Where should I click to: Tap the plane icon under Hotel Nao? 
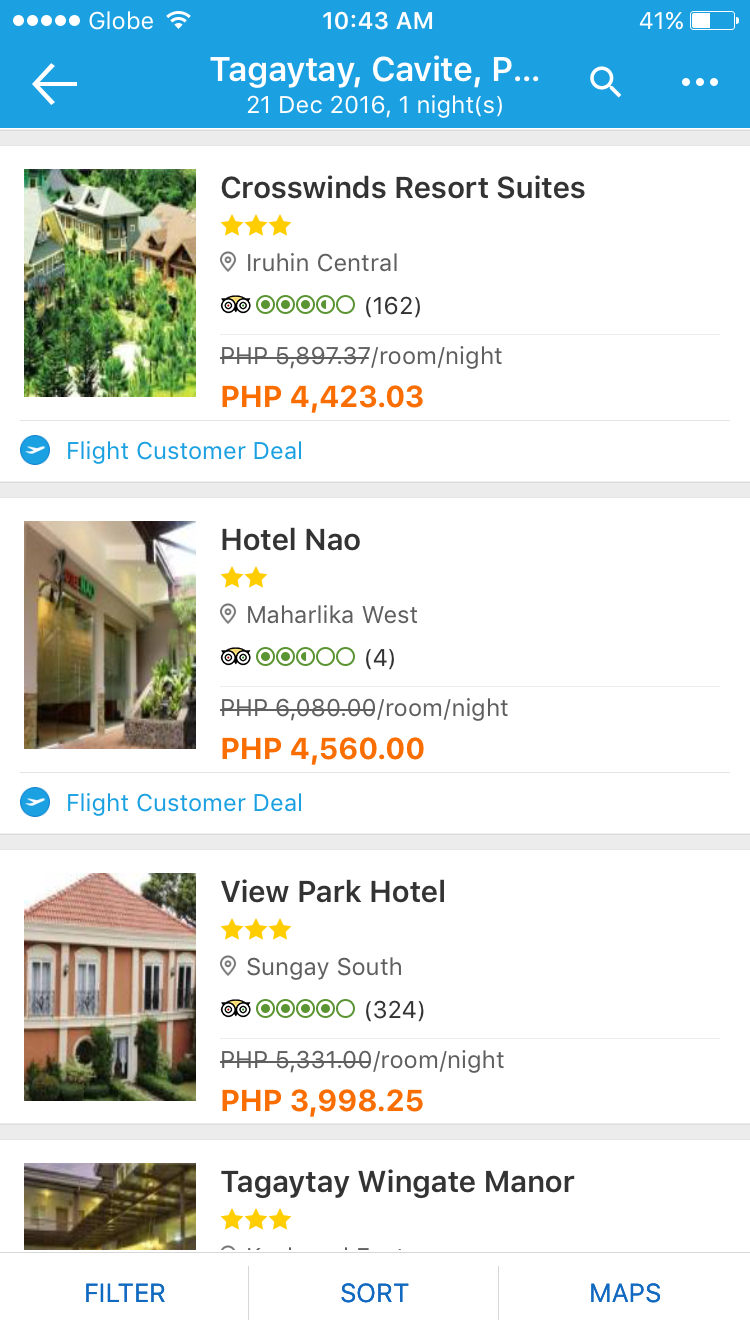click(x=35, y=803)
